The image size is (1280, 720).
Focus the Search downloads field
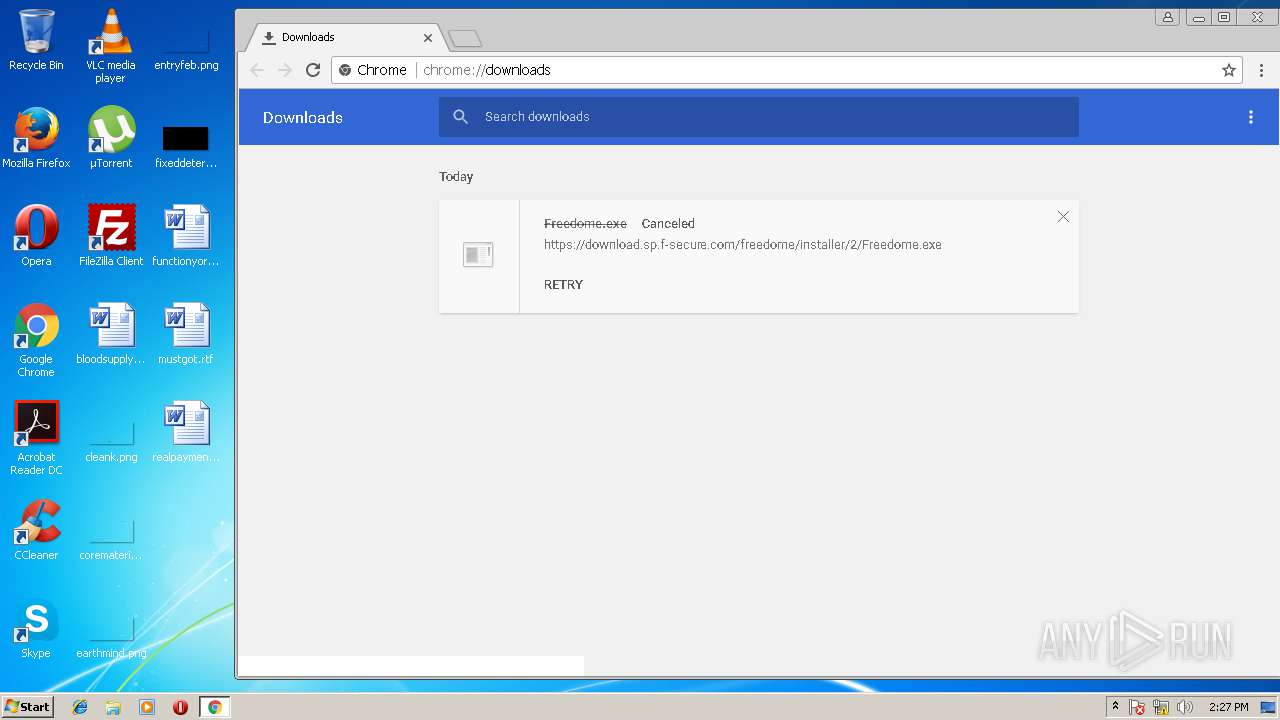pos(759,117)
